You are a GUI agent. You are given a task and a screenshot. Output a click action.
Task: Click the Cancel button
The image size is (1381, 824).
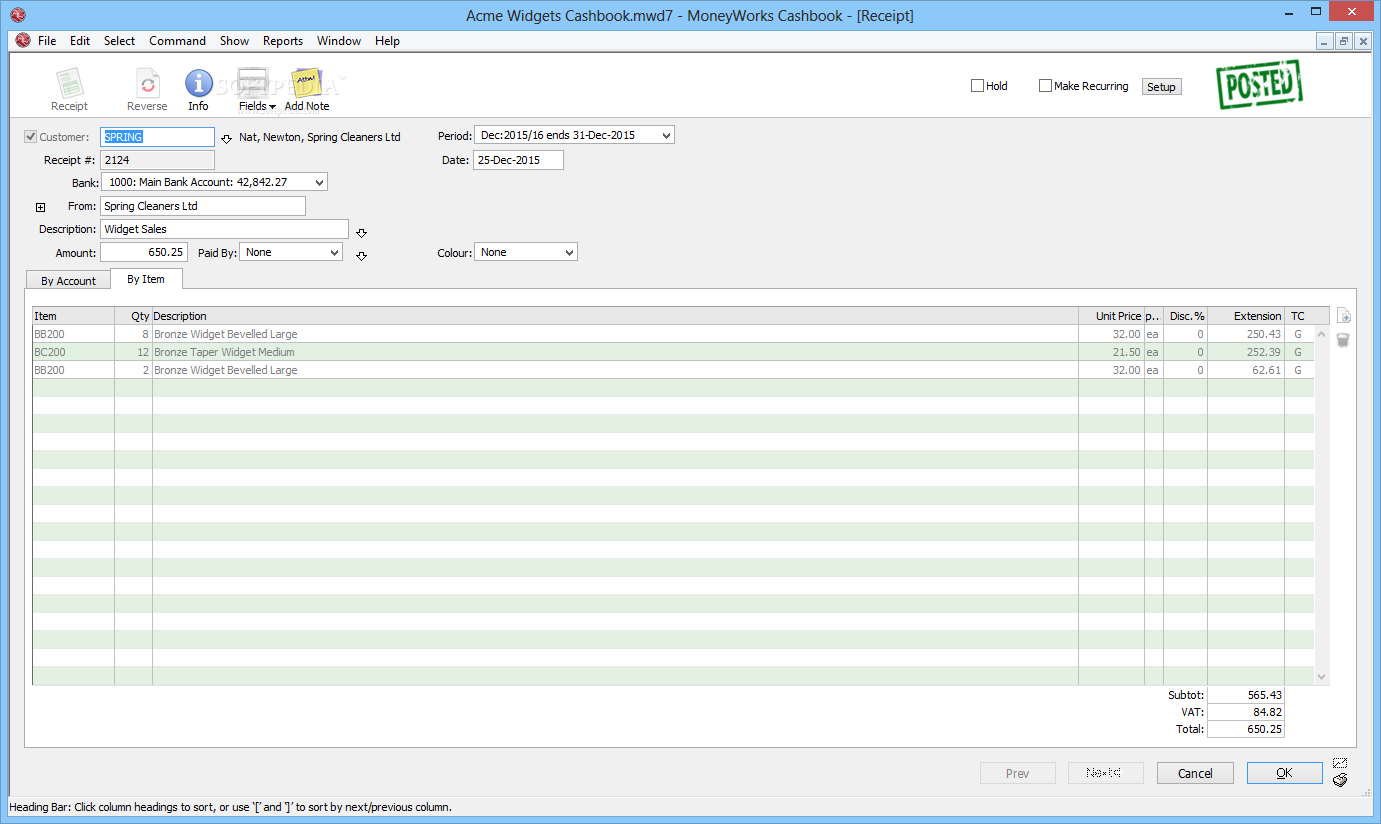tap(1195, 773)
